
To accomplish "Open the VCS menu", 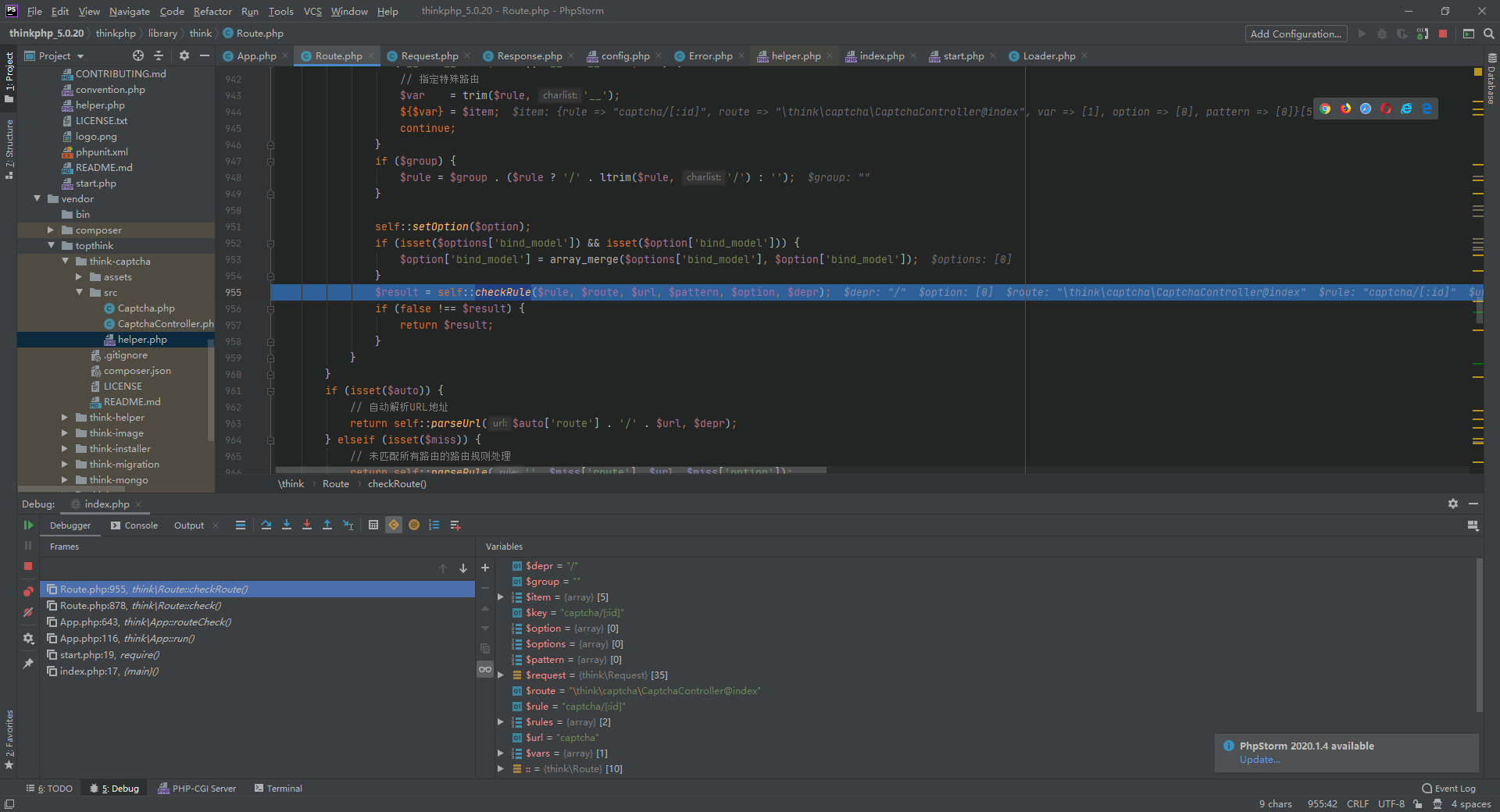I will [x=312, y=11].
